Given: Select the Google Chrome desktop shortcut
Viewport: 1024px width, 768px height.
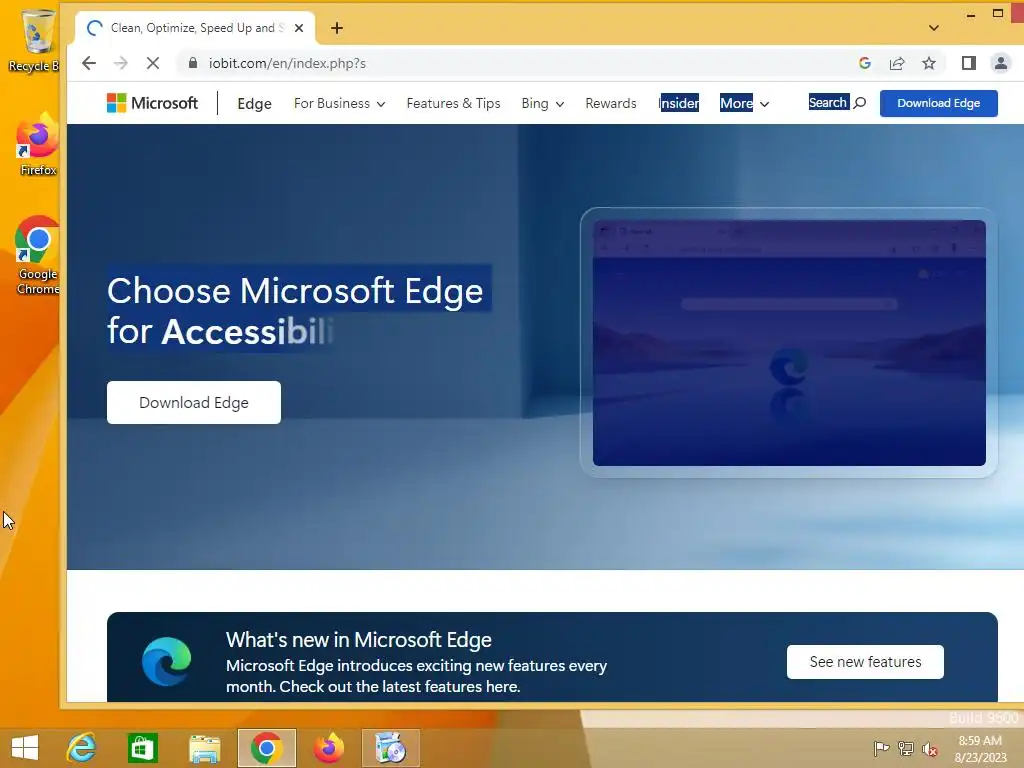Looking at the screenshot, I should 38,256.
